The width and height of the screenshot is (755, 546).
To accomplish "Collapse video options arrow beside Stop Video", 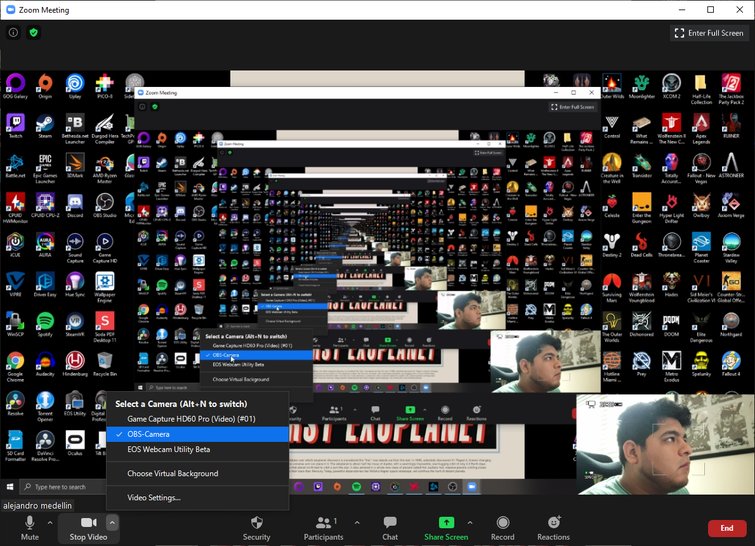I will click(112, 522).
